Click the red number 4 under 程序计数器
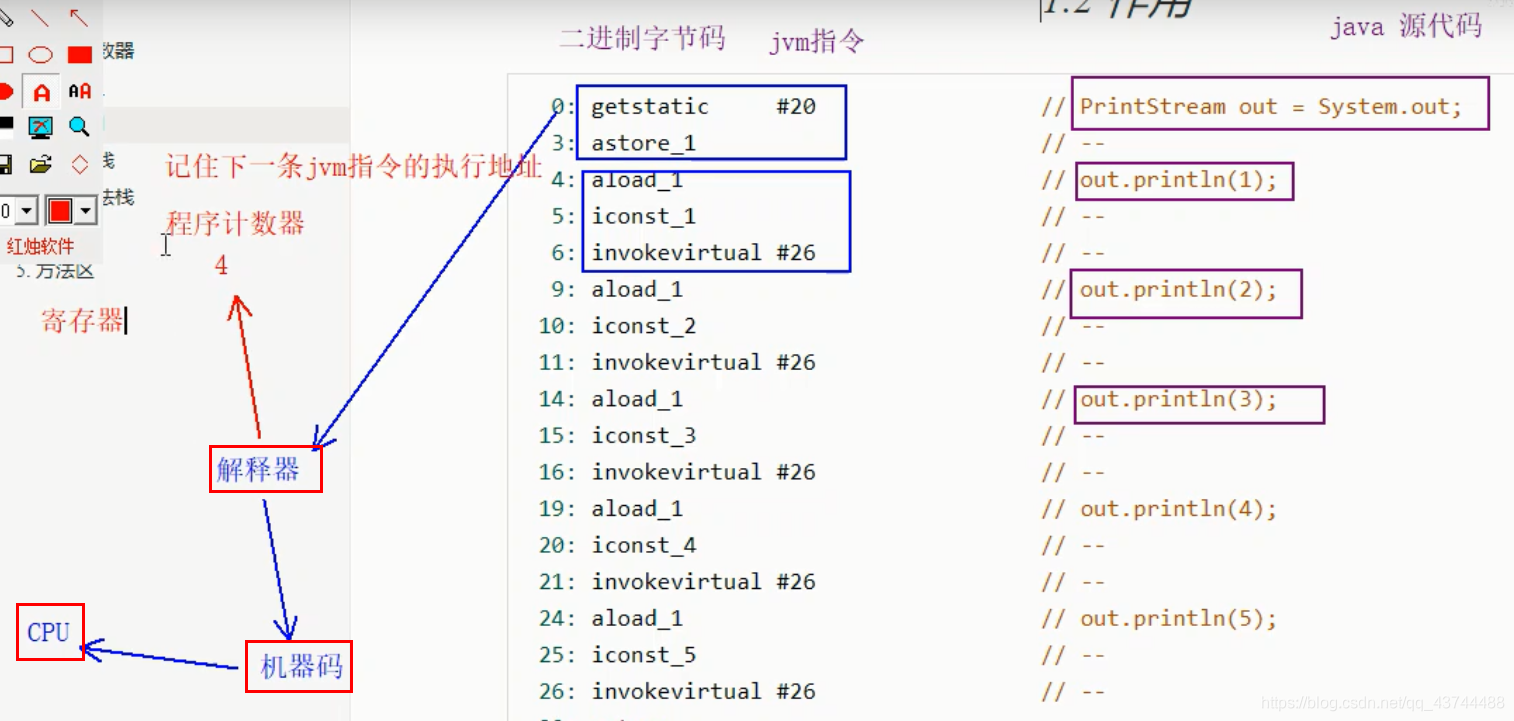Image resolution: width=1514 pixels, height=721 pixels. (x=221, y=266)
